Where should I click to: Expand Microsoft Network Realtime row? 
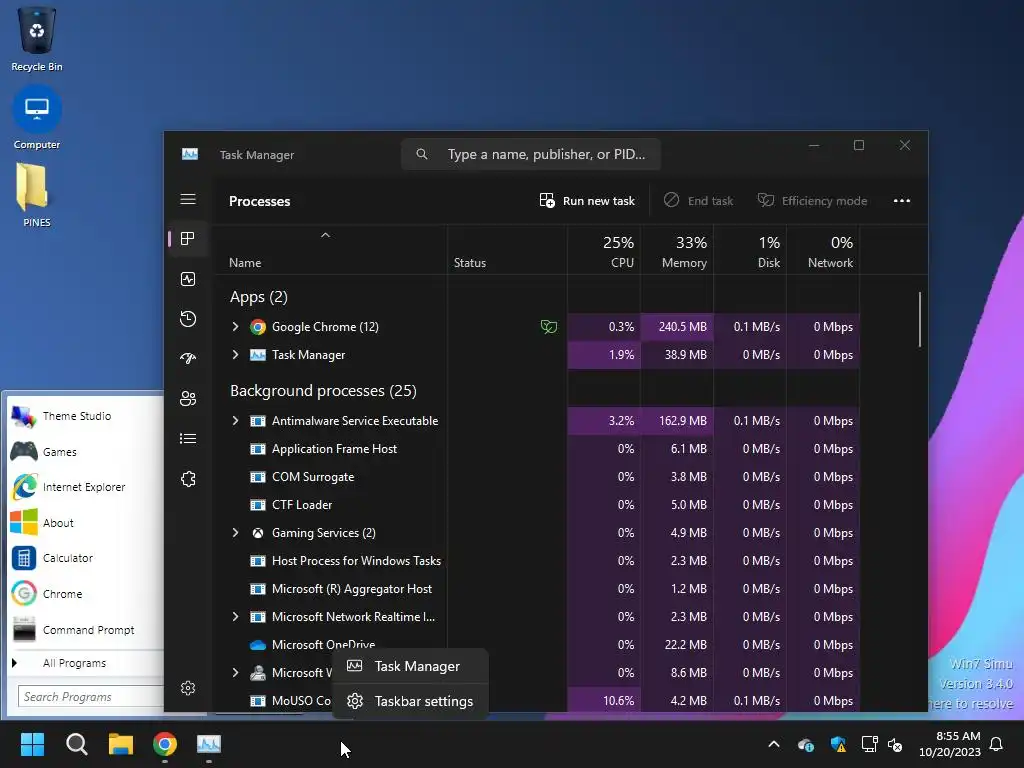pyautogui.click(x=235, y=616)
